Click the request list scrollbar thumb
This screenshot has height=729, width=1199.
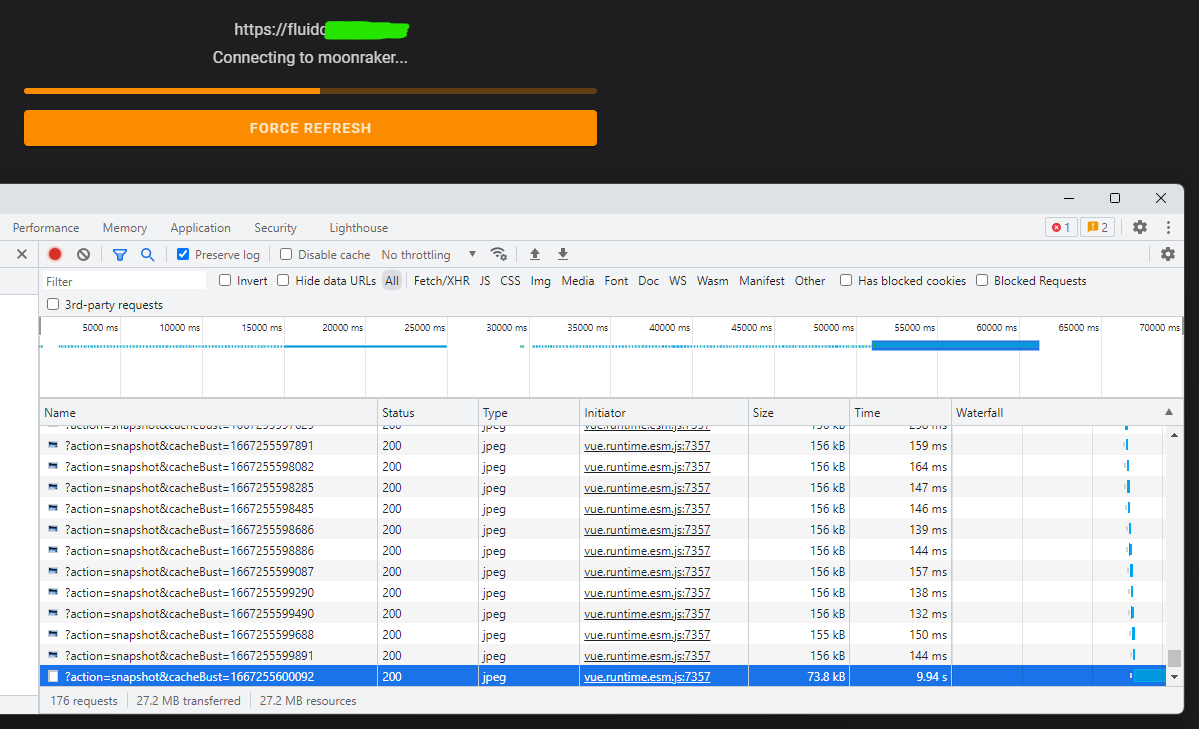(x=1174, y=658)
